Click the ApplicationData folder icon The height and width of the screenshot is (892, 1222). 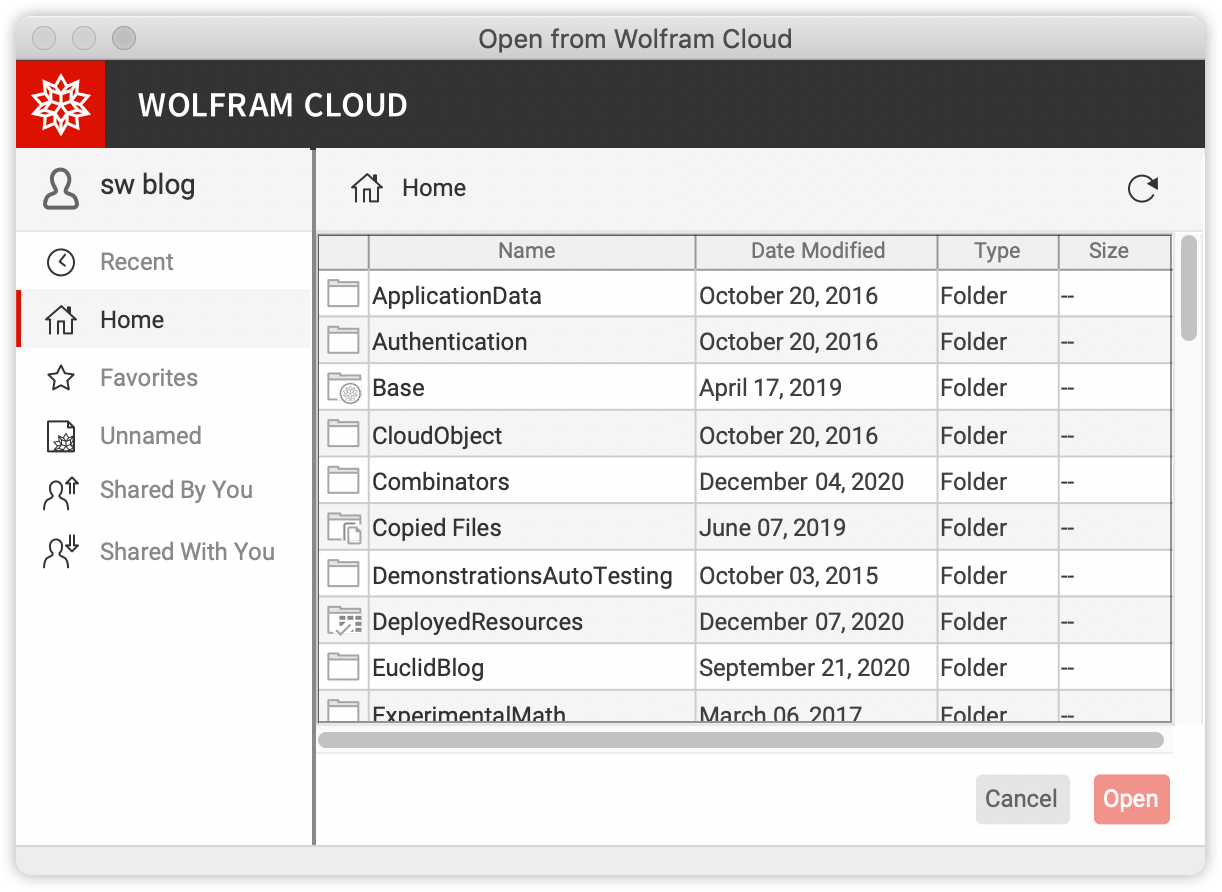tap(343, 294)
